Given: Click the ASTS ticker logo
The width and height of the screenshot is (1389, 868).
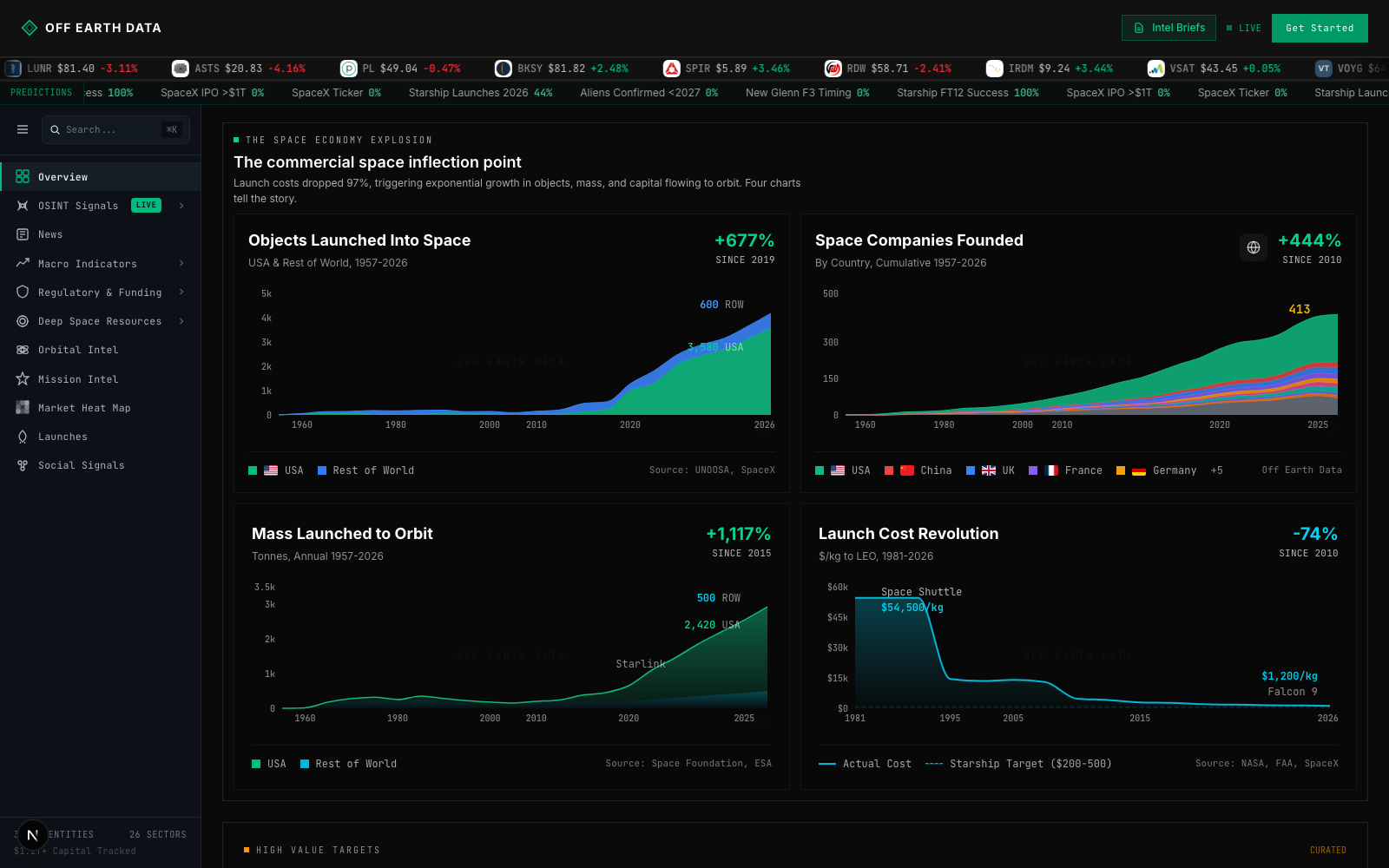Looking at the screenshot, I should click(181, 69).
